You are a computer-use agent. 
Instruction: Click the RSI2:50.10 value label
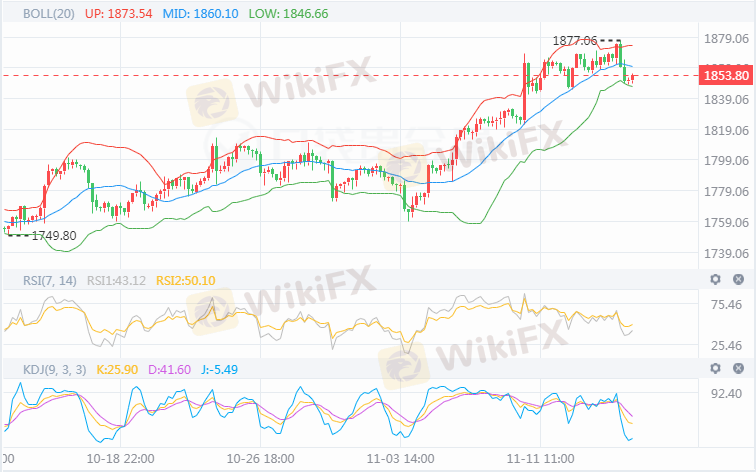[x=186, y=280]
